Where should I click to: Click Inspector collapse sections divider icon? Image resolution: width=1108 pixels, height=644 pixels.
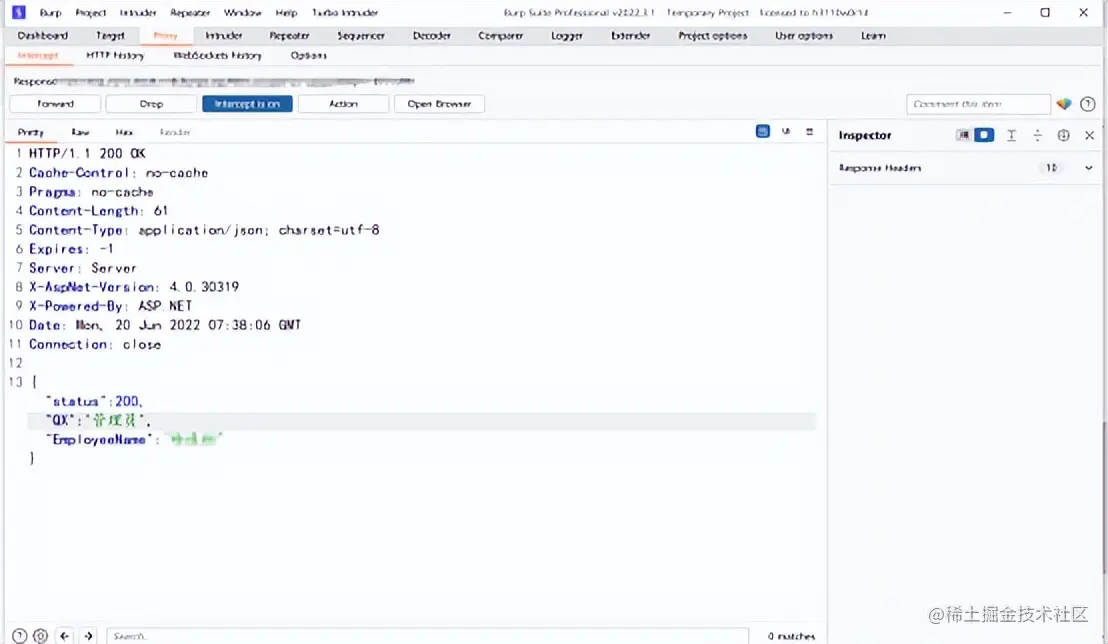coord(1037,135)
